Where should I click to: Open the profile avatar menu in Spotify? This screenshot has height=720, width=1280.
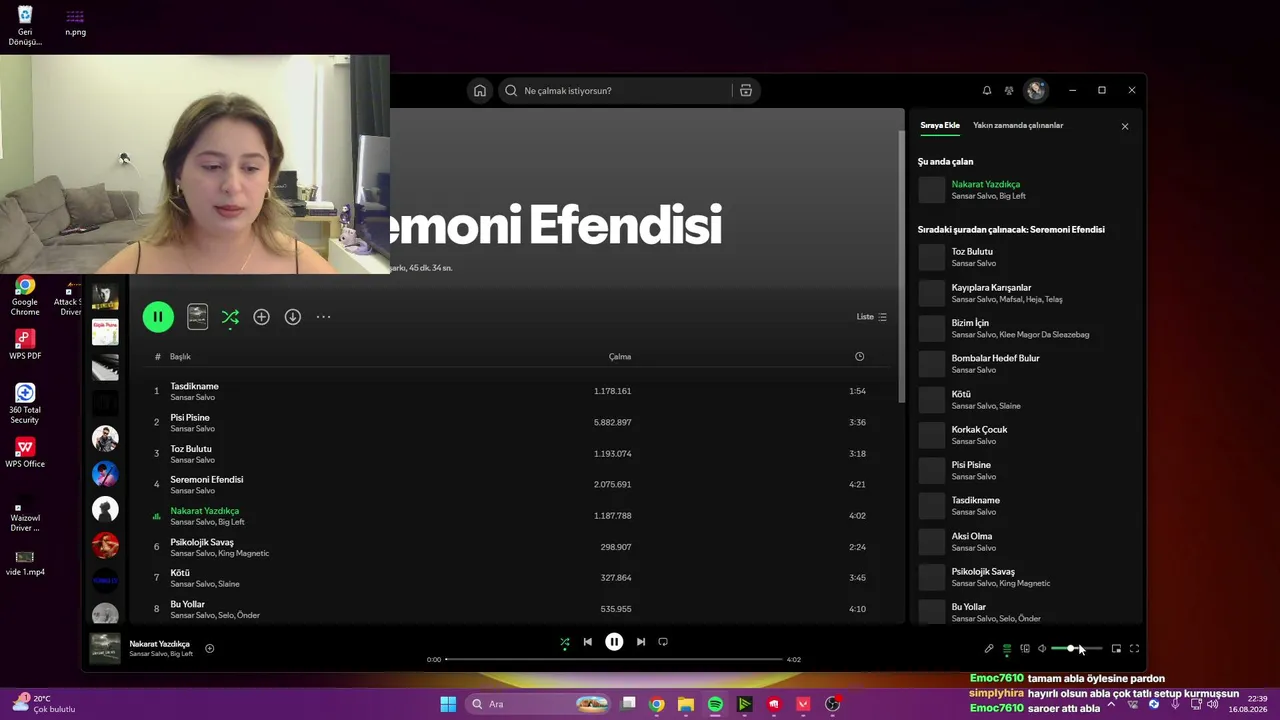click(1036, 91)
